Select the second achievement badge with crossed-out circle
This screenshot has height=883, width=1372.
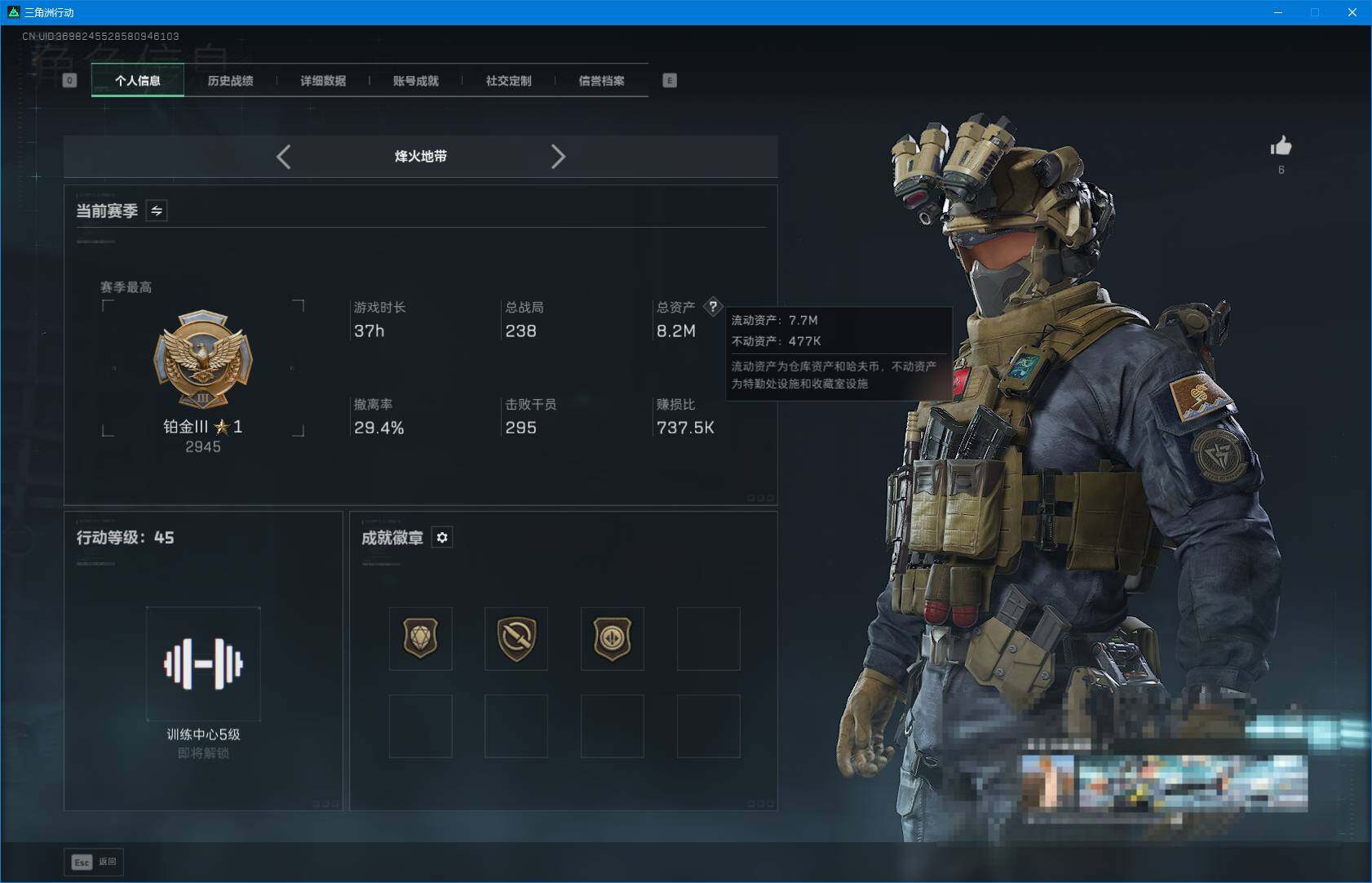pyautogui.click(x=516, y=638)
